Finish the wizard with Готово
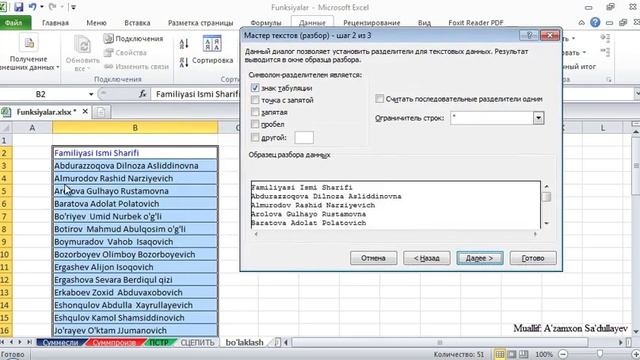The width and height of the screenshot is (640, 360). coord(533,258)
